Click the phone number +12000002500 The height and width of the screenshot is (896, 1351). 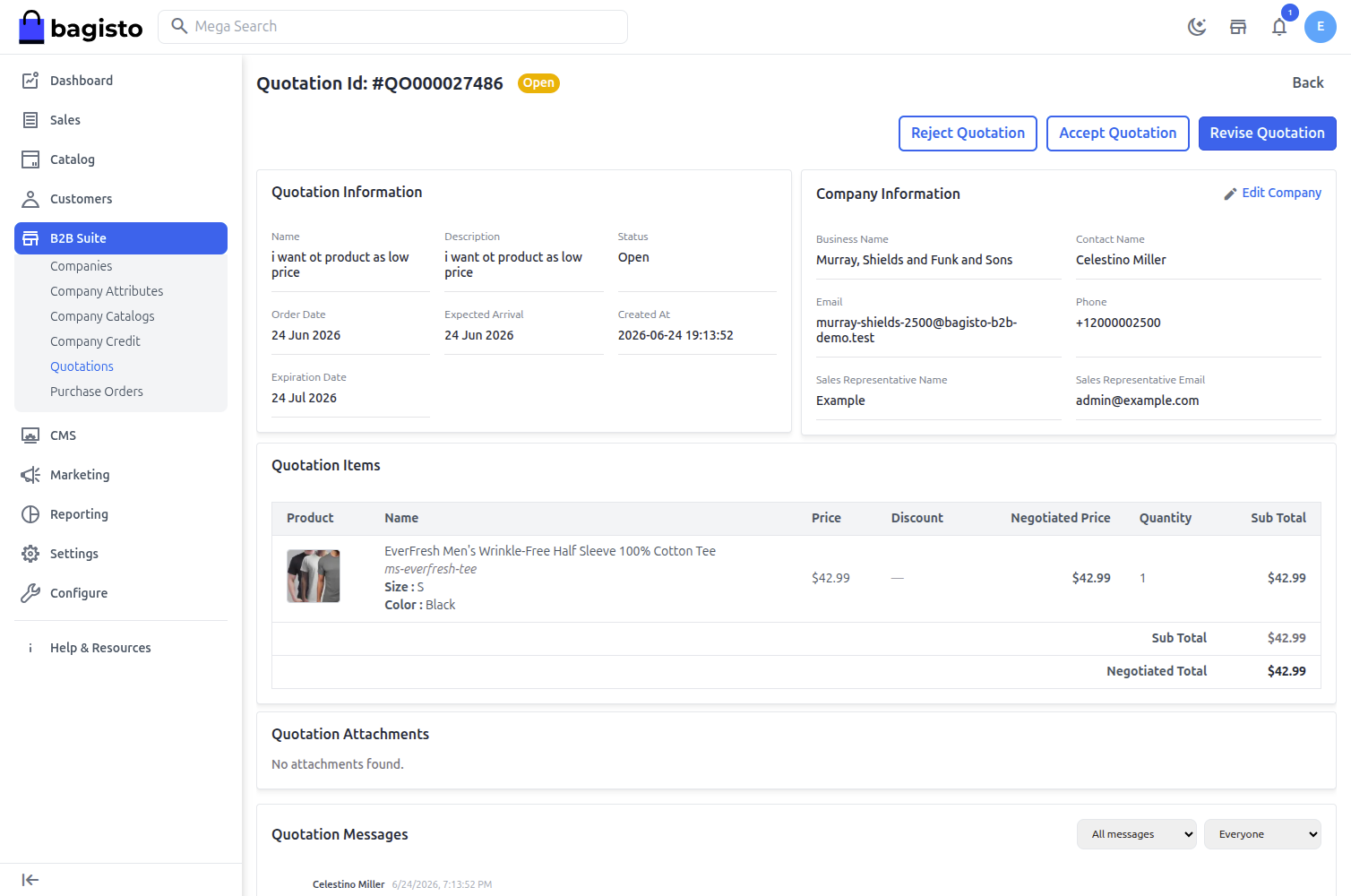tap(1118, 323)
